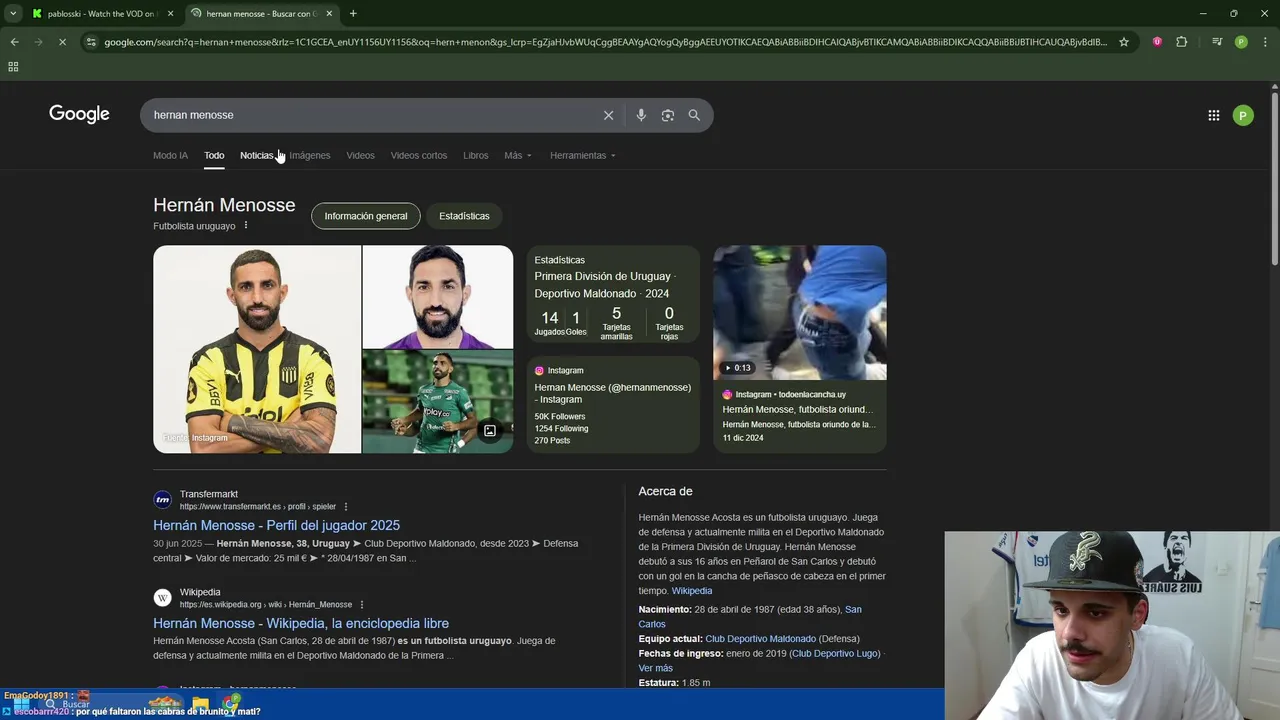The image size is (1280, 720).
Task: Switch to the Videos tab
Action: pyautogui.click(x=360, y=155)
